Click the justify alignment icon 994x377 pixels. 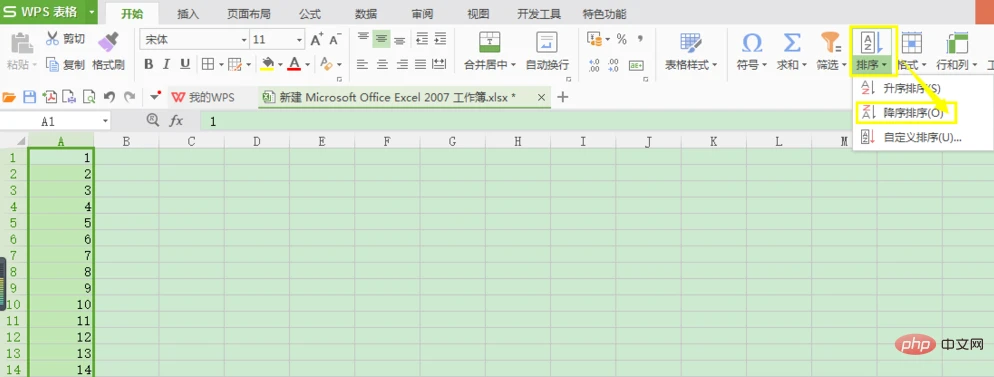[x=420, y=64]
